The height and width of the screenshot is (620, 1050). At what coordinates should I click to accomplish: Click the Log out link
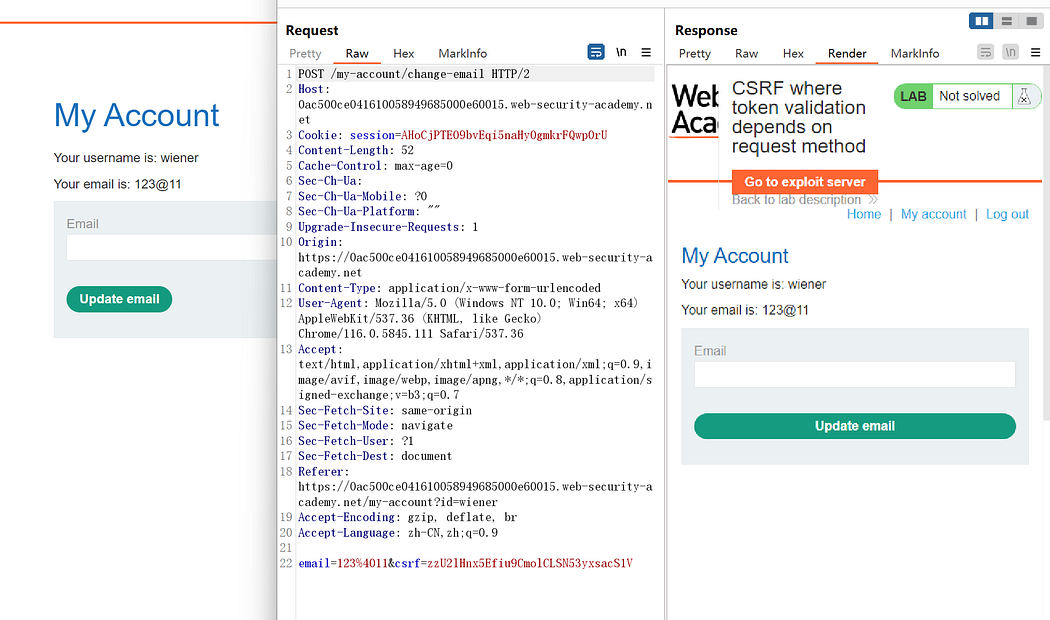(1007, 214)
